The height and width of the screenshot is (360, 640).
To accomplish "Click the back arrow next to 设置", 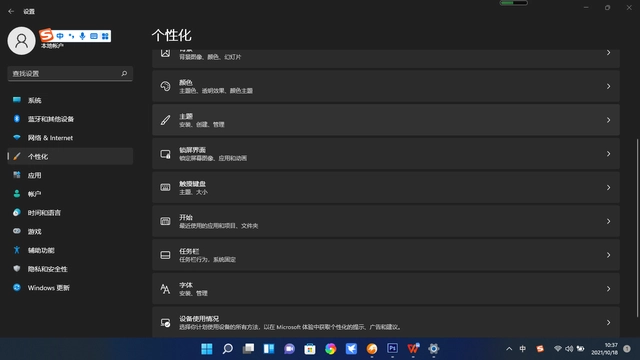I will click(11, 11).
